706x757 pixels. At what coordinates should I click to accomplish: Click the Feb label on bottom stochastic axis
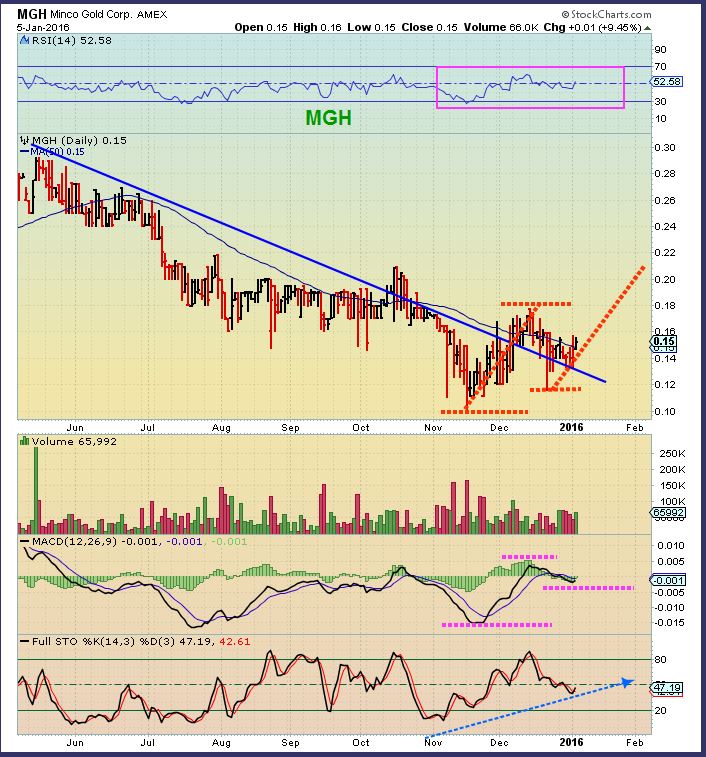[x=635, y=742]
